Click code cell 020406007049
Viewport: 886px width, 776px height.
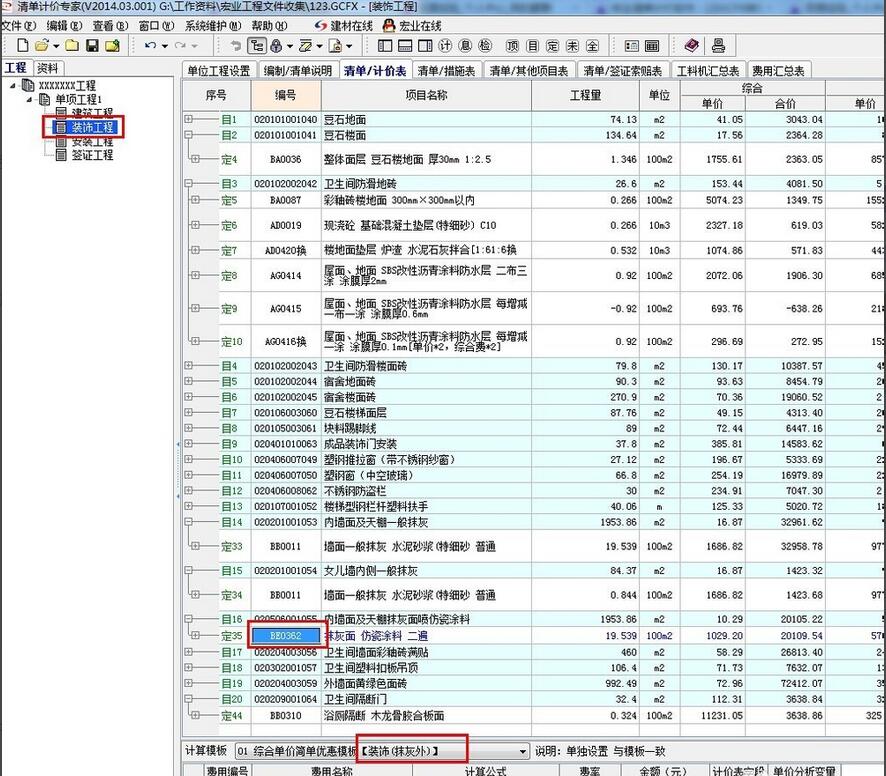pyautogui.click(x=286, y=459)
